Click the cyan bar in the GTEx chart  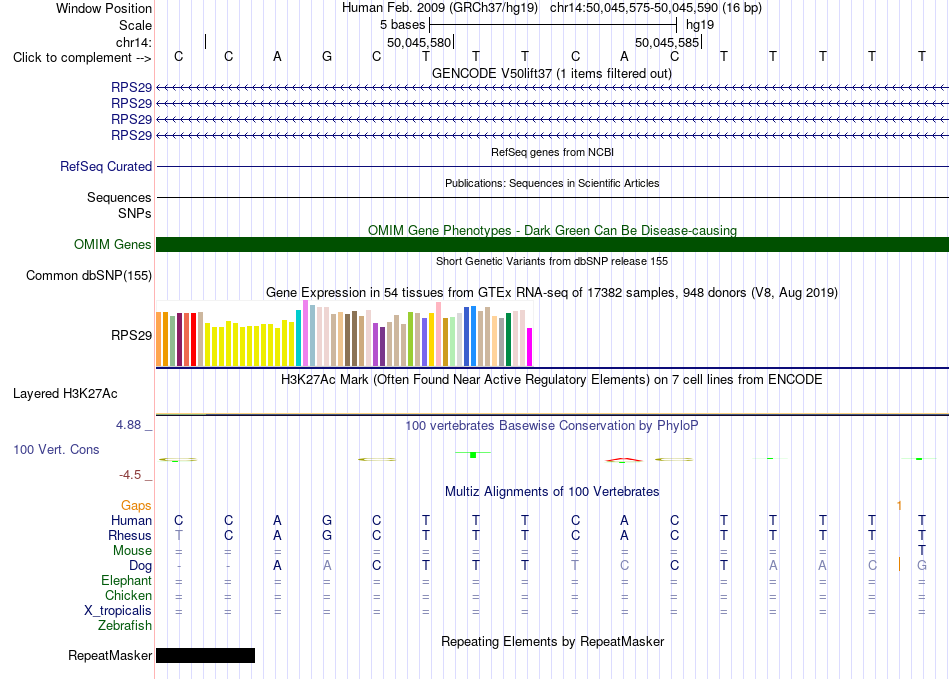pyautogui.click(x=299, y=338)
